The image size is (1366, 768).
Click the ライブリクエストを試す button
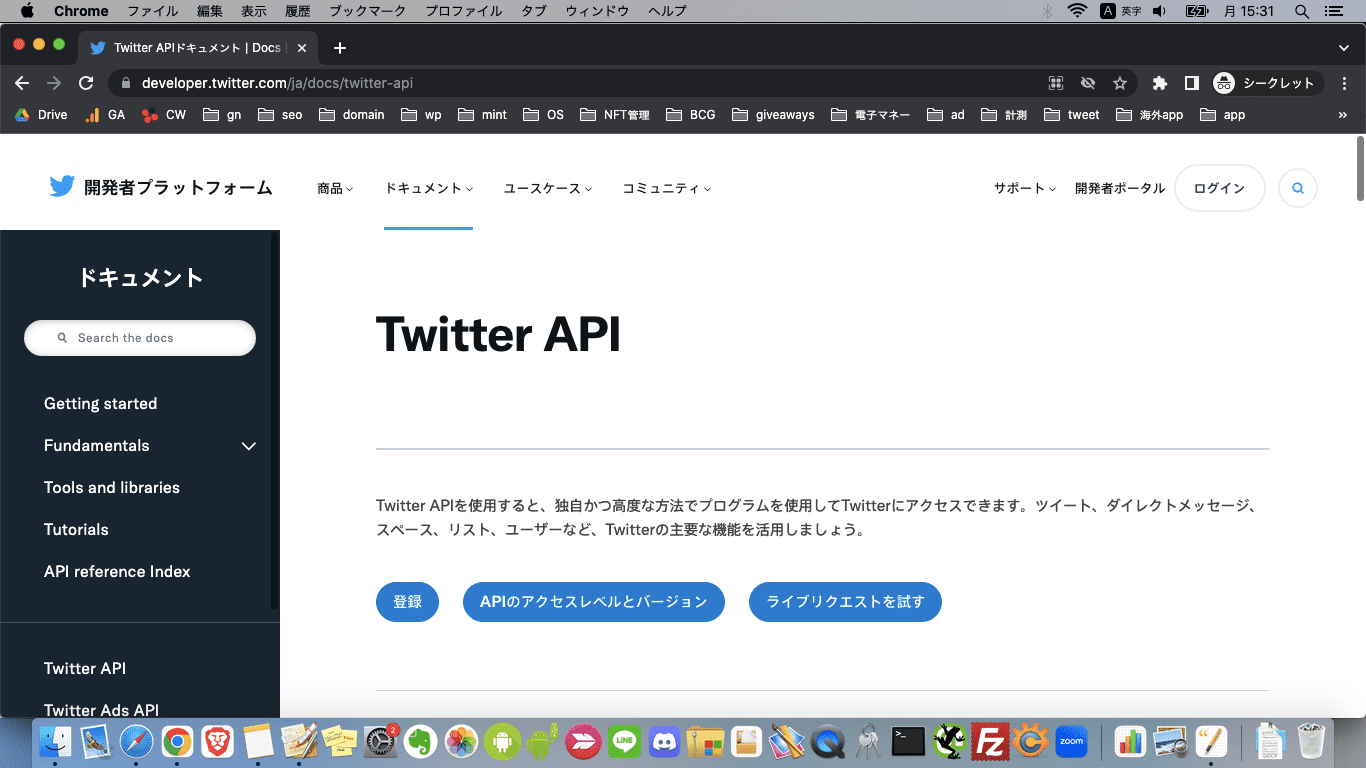click(x=845, y=602)
